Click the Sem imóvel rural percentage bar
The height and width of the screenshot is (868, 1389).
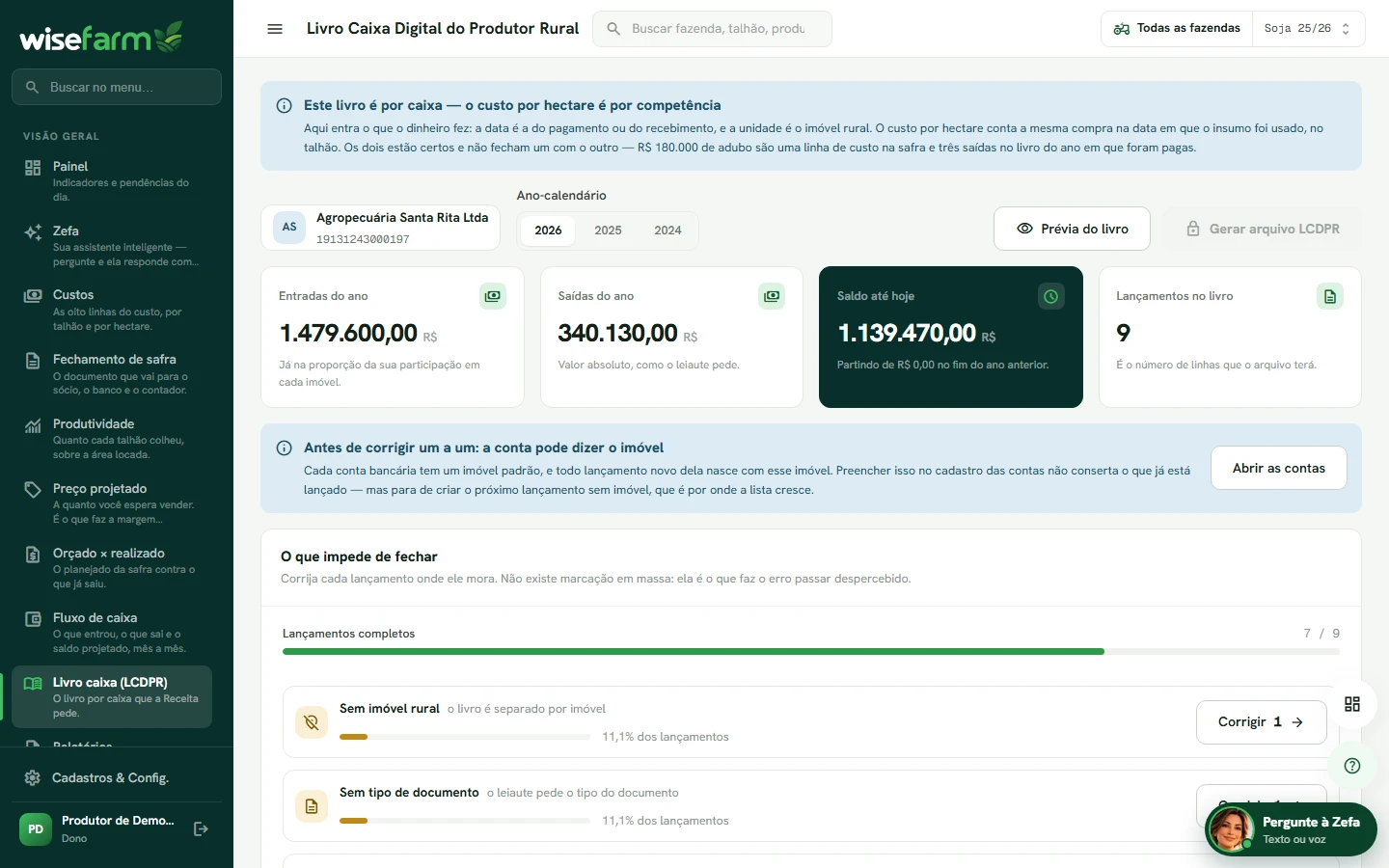pos(465,737)
